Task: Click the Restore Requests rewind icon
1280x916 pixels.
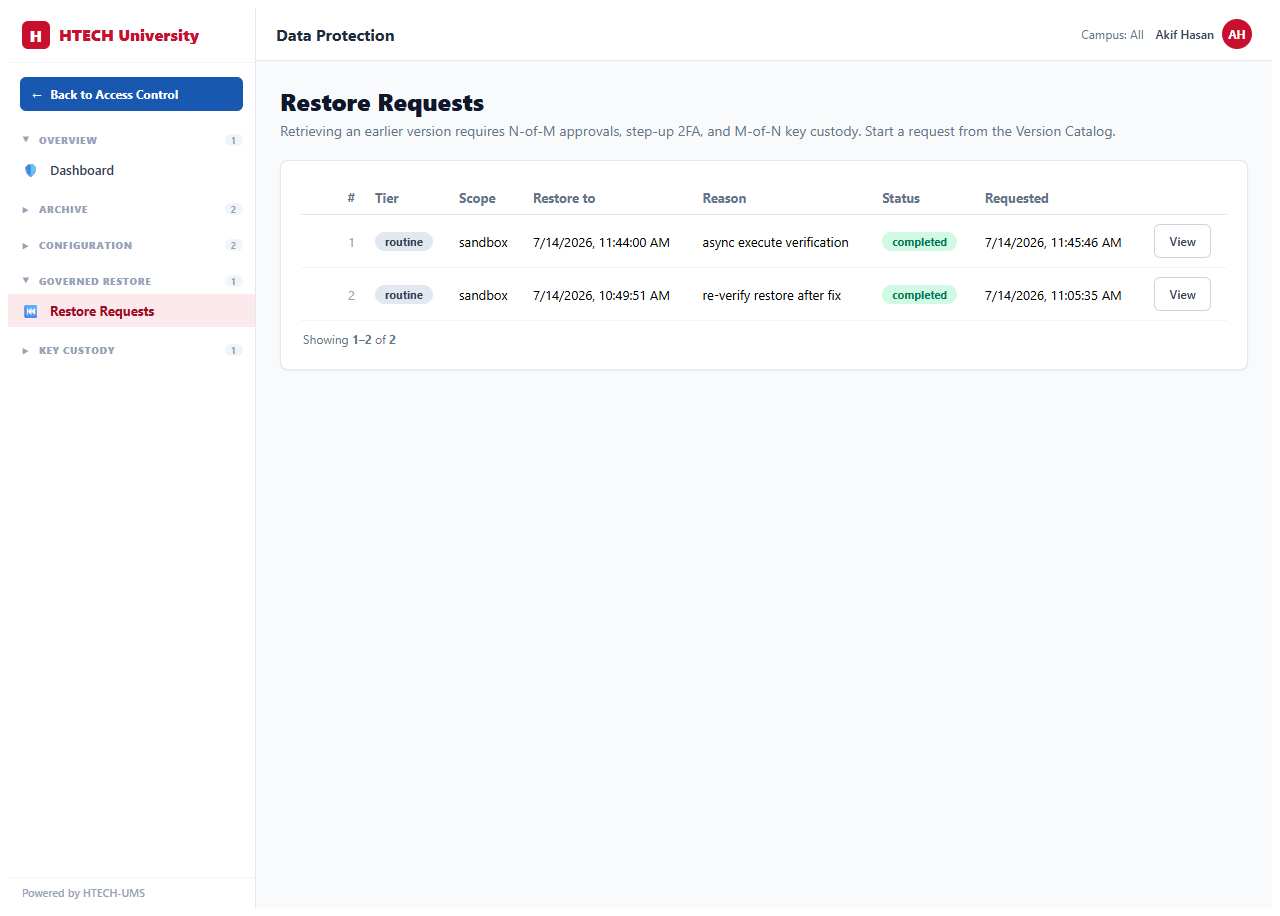Action: coord(30,312)
